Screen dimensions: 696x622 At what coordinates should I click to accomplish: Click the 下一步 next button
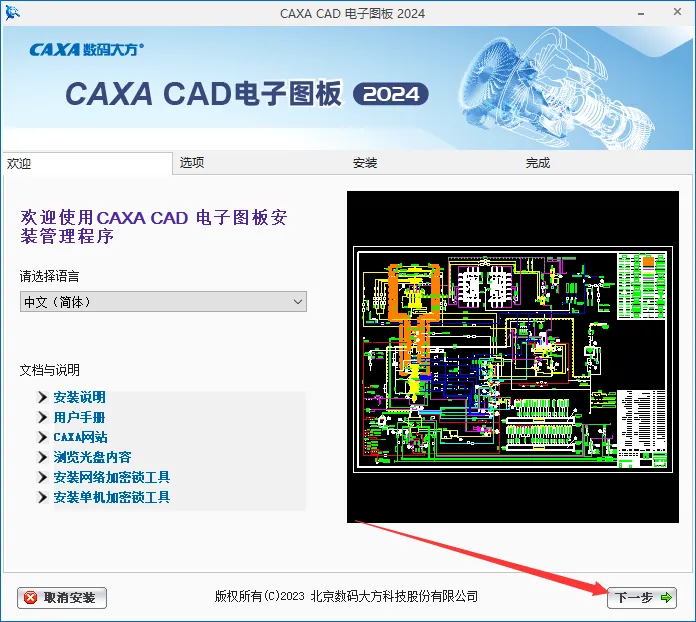[x=642, y=598]
